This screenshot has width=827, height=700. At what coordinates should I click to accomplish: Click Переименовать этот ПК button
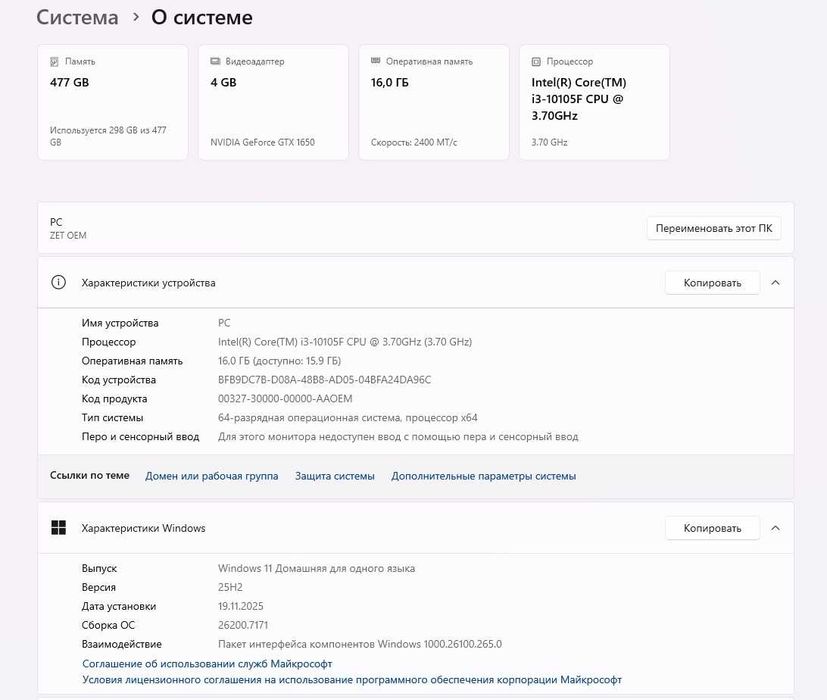click(x=714, y=228)
